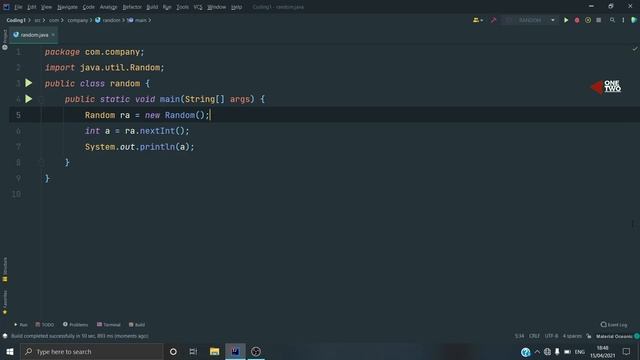Image resolution: width=640 pixels, height=360 pixels.
Task: Open File Explorer from the taskbar
Action: [x=214, y=351]
